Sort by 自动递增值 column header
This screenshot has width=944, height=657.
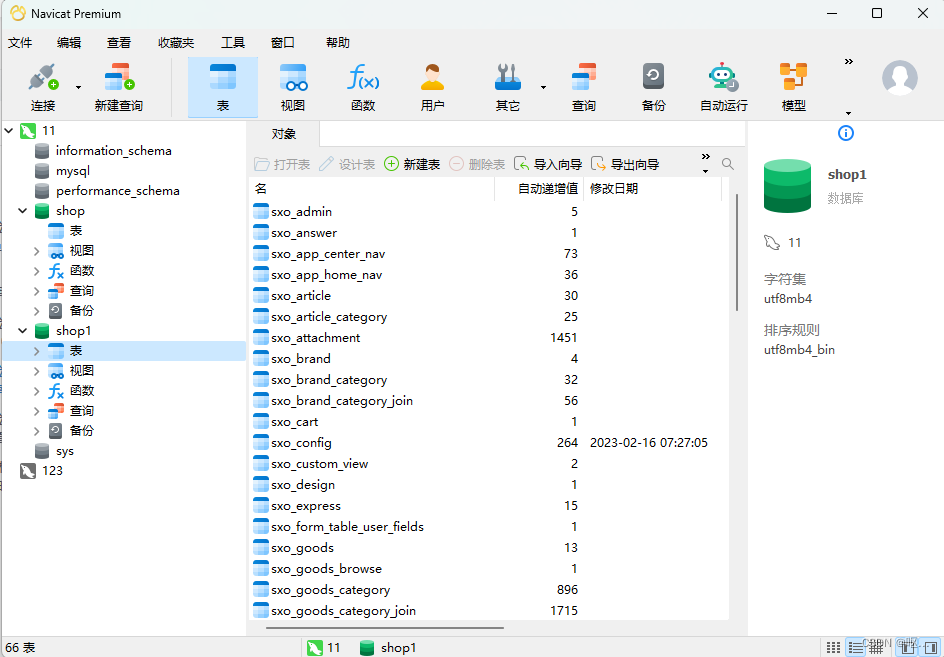point(539,189)
